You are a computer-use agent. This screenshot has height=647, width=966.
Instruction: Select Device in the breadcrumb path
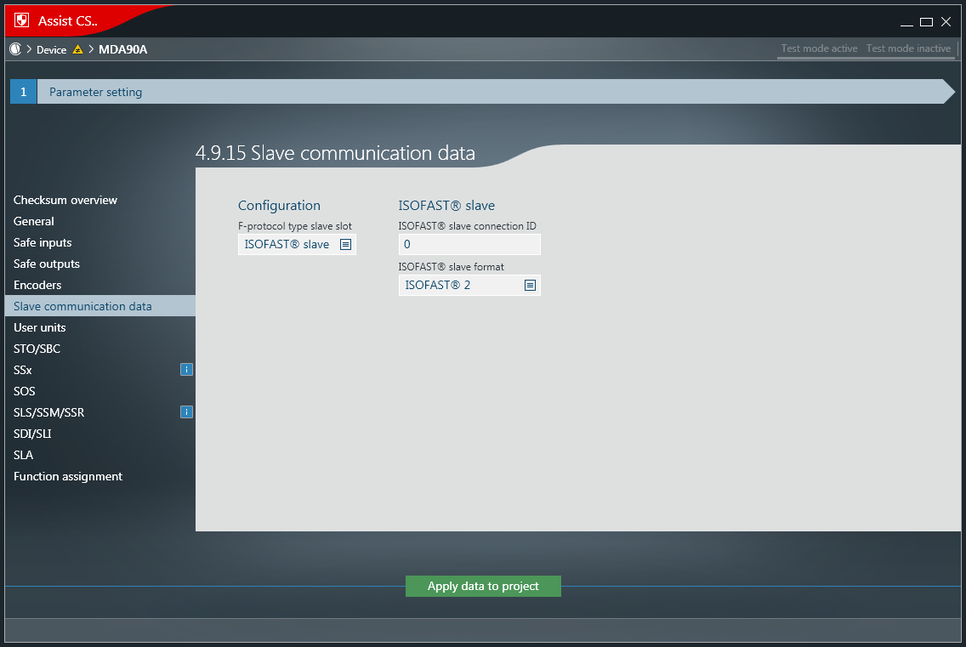(x=52, y=50)
